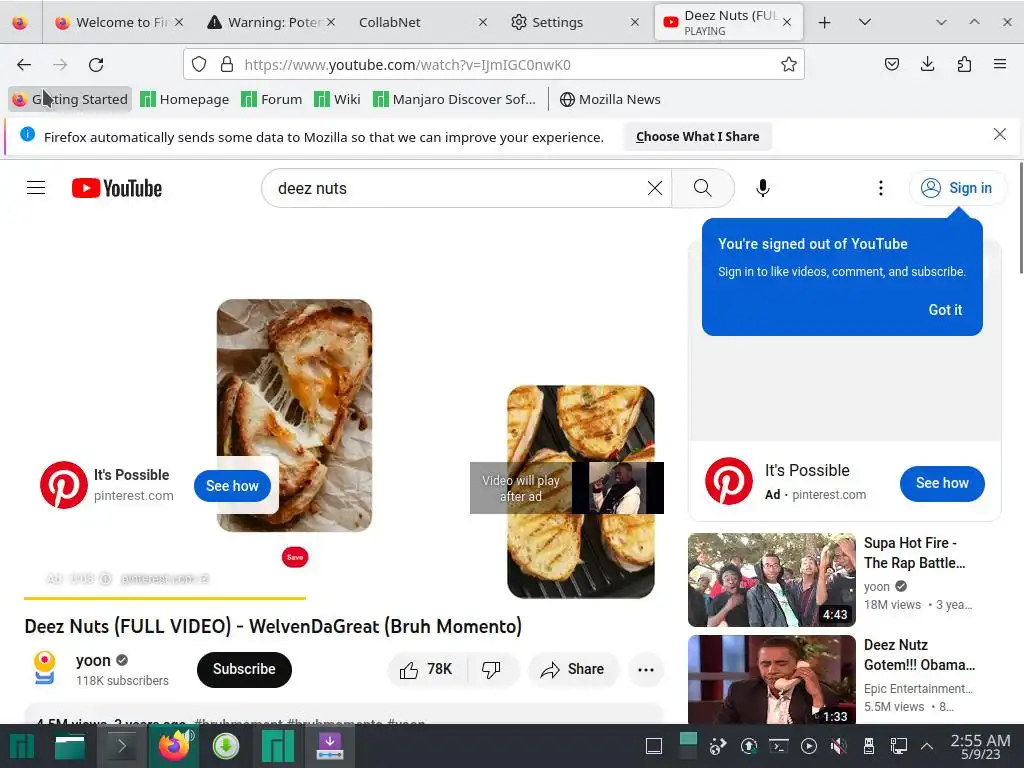Close the Settings tab
This screenshot has width=1024, height=768.
pos(634,22)
